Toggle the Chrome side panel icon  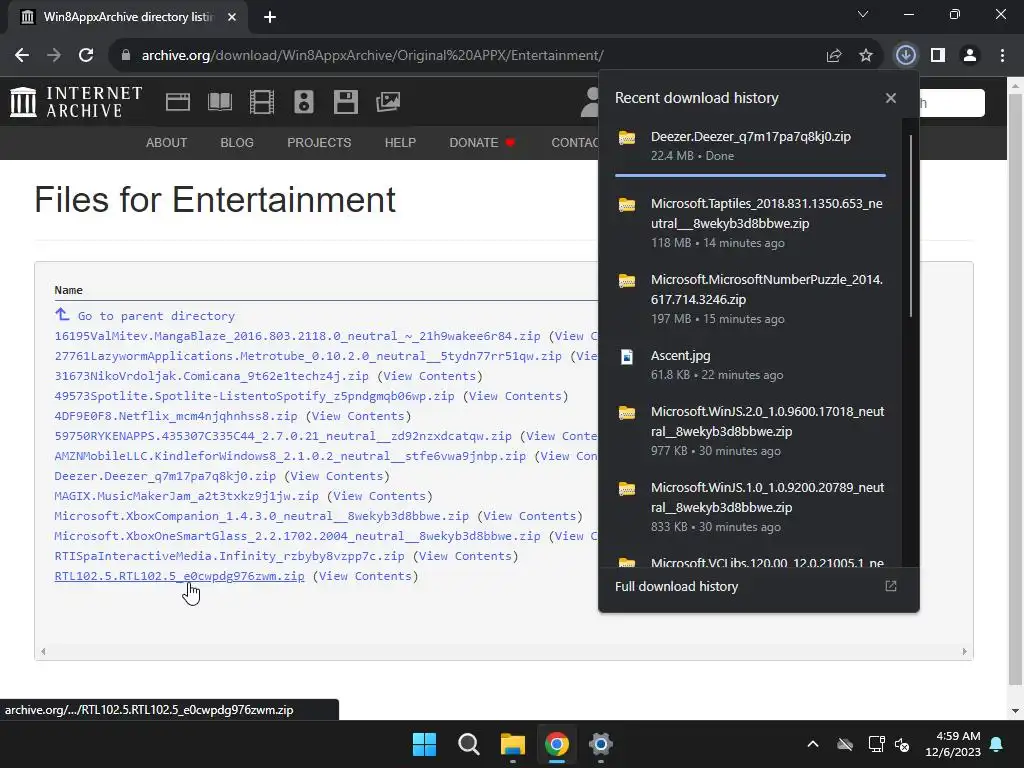click(938, 56)
